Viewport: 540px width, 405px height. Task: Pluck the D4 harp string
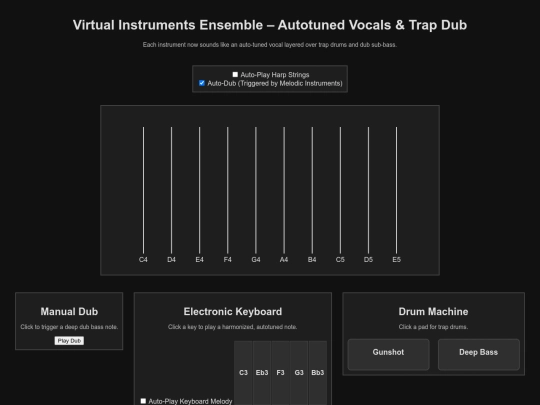click(172, 190)
